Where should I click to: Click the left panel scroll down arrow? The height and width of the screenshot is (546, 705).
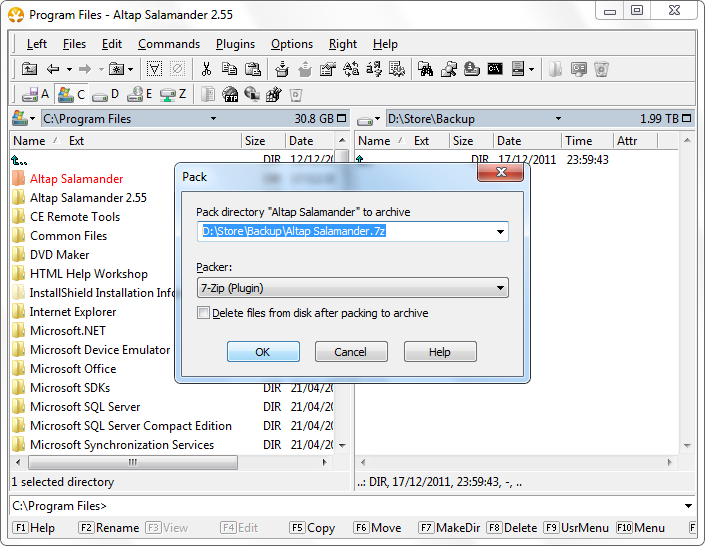[x=342, y=445]
